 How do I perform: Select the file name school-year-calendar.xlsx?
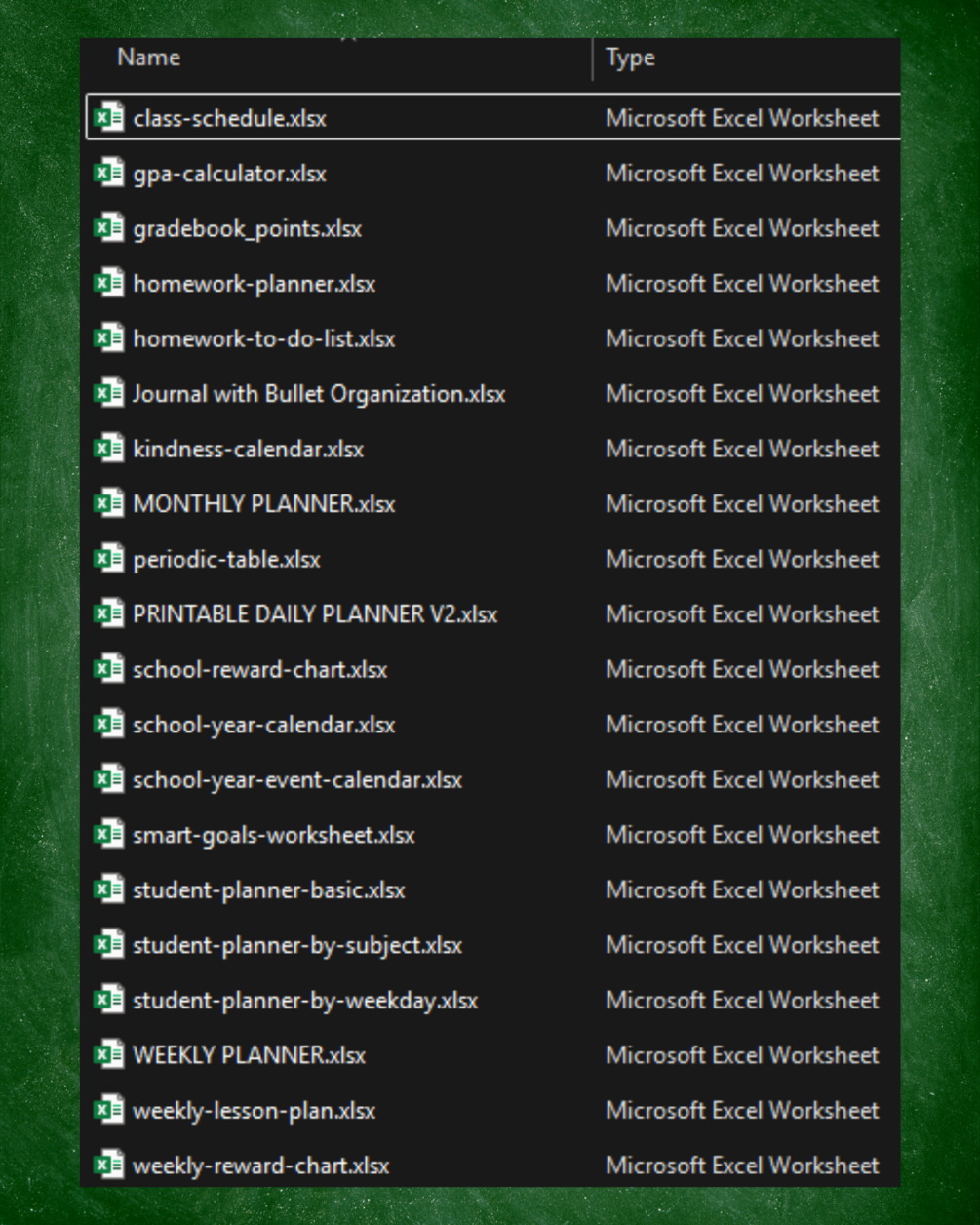[264, 725]
